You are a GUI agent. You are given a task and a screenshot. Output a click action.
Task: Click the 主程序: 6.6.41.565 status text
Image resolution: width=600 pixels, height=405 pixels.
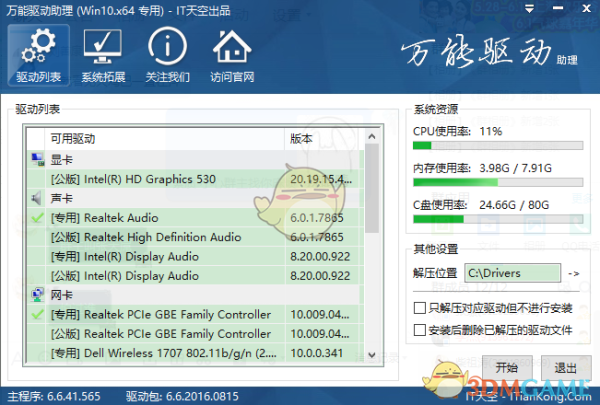pyautogui.click(x=54, y=396)
